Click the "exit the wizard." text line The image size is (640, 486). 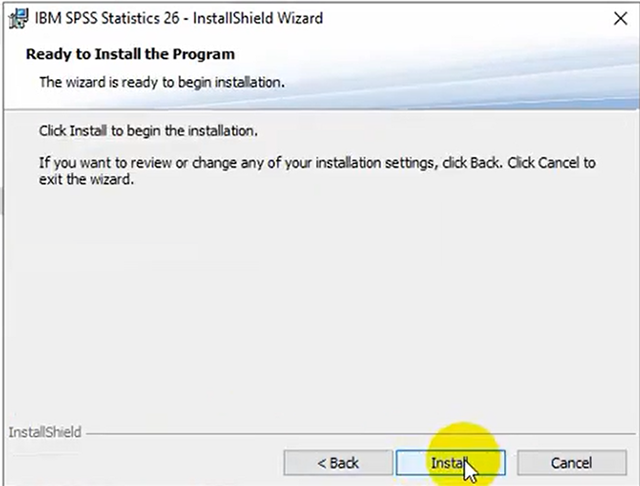[x=86, y=179]
